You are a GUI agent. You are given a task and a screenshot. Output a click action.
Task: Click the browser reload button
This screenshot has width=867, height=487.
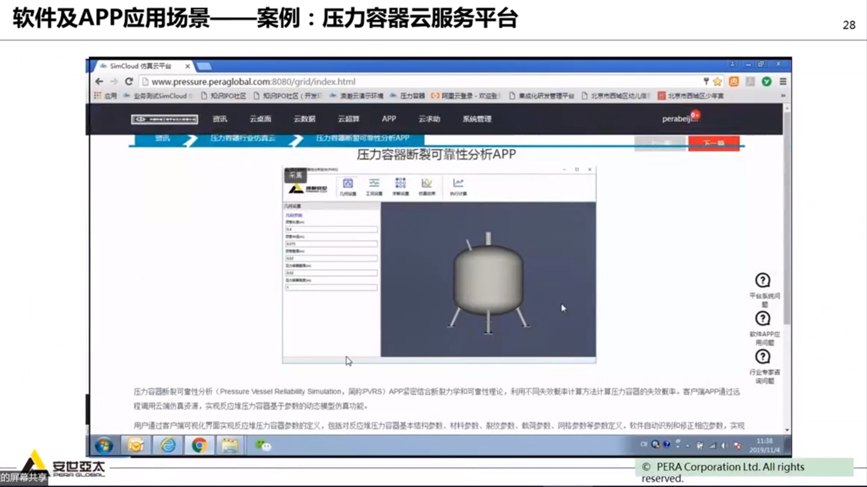pos(136,81)
